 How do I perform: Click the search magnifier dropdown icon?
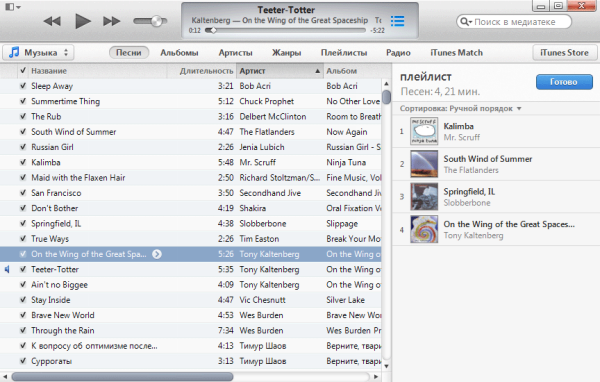[x=466, y=22]
